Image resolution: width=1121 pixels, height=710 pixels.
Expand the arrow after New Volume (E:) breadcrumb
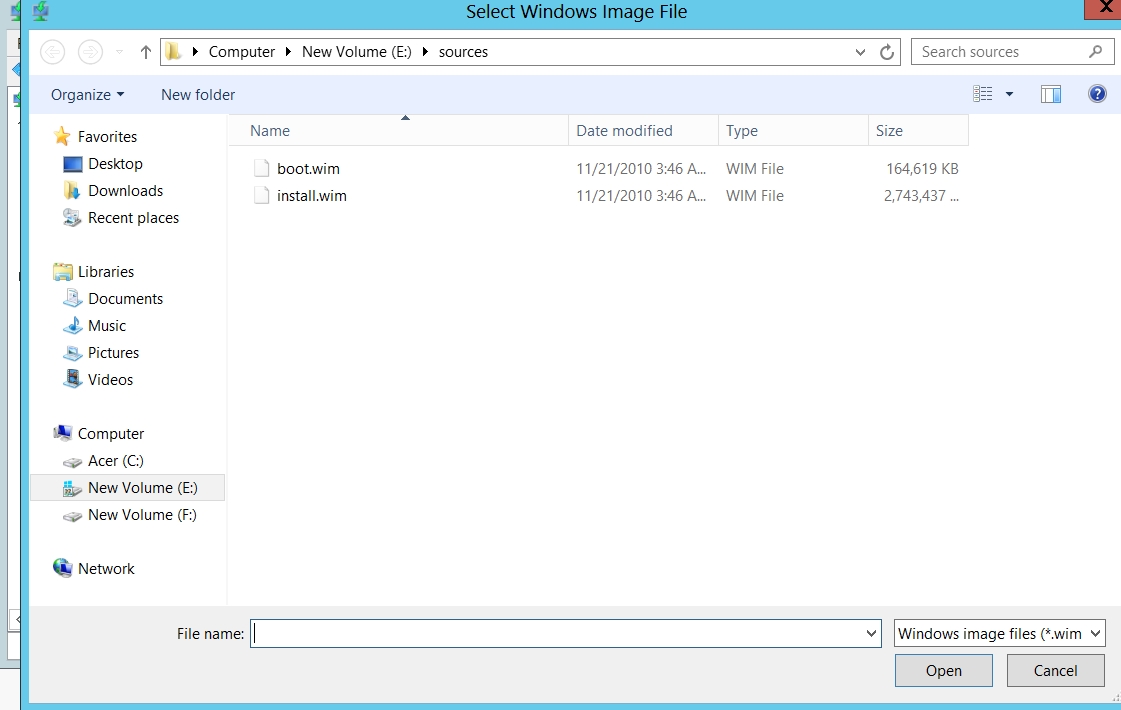click(x=425, y=51)
